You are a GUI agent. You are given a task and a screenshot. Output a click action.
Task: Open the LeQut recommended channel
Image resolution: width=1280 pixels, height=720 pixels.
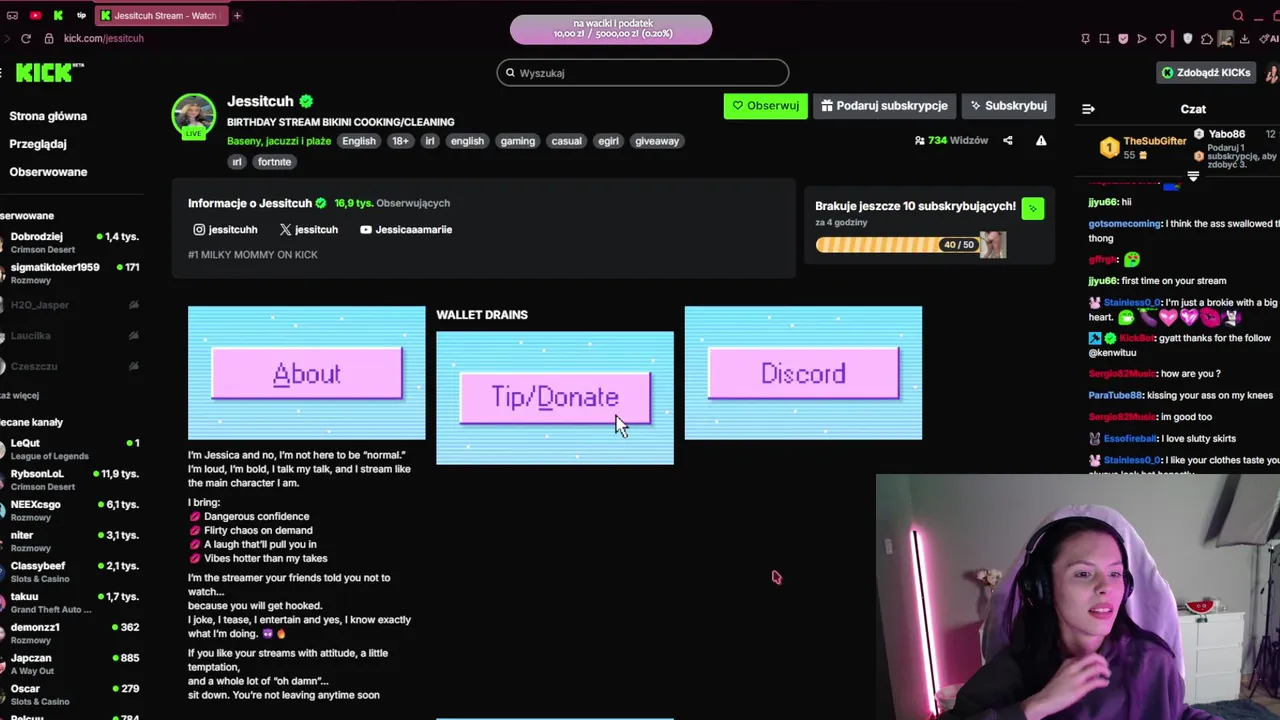click(x=70, y=449)
